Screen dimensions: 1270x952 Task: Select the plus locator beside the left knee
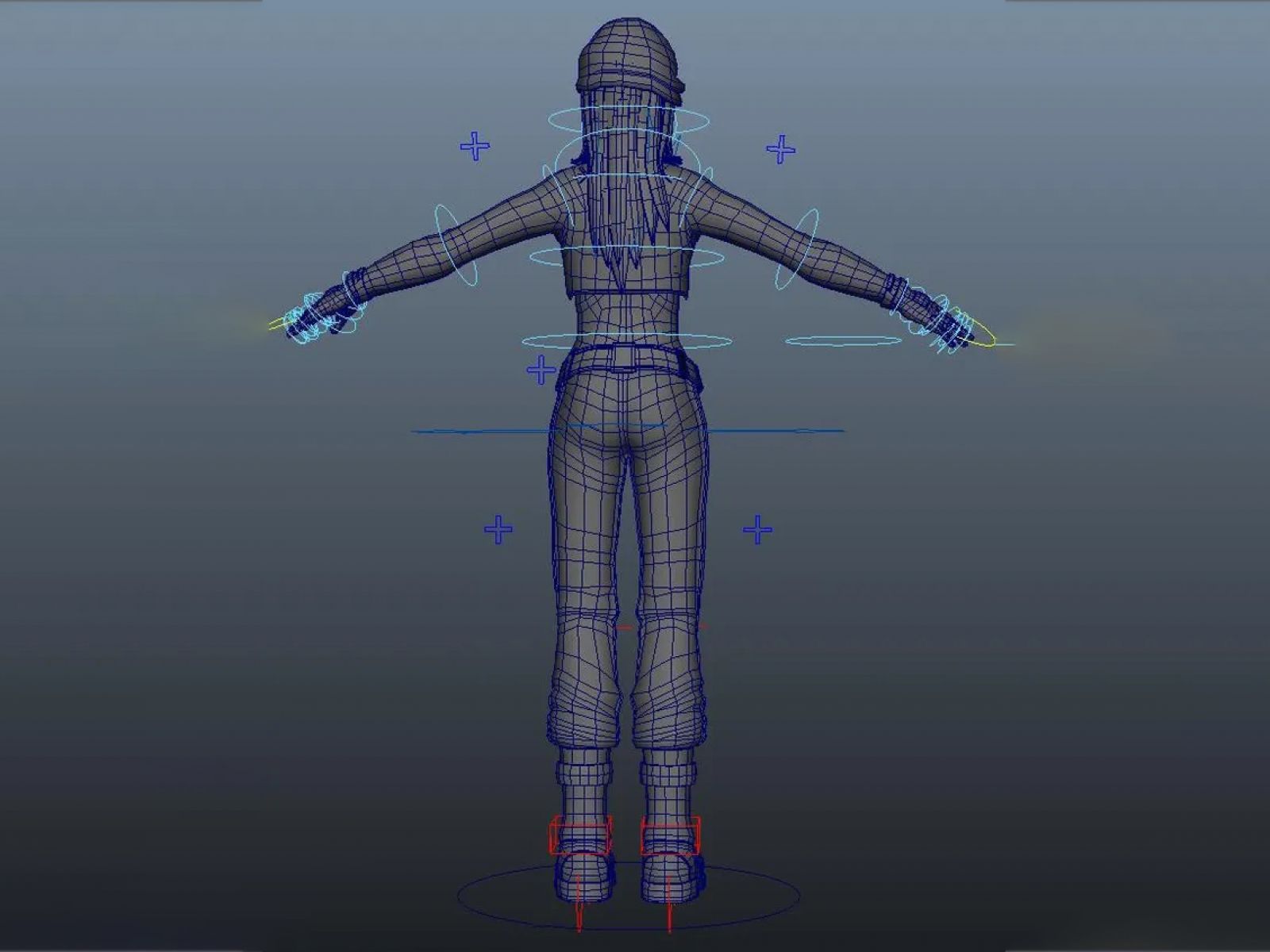pyautogui.click(x=498, y=529)
